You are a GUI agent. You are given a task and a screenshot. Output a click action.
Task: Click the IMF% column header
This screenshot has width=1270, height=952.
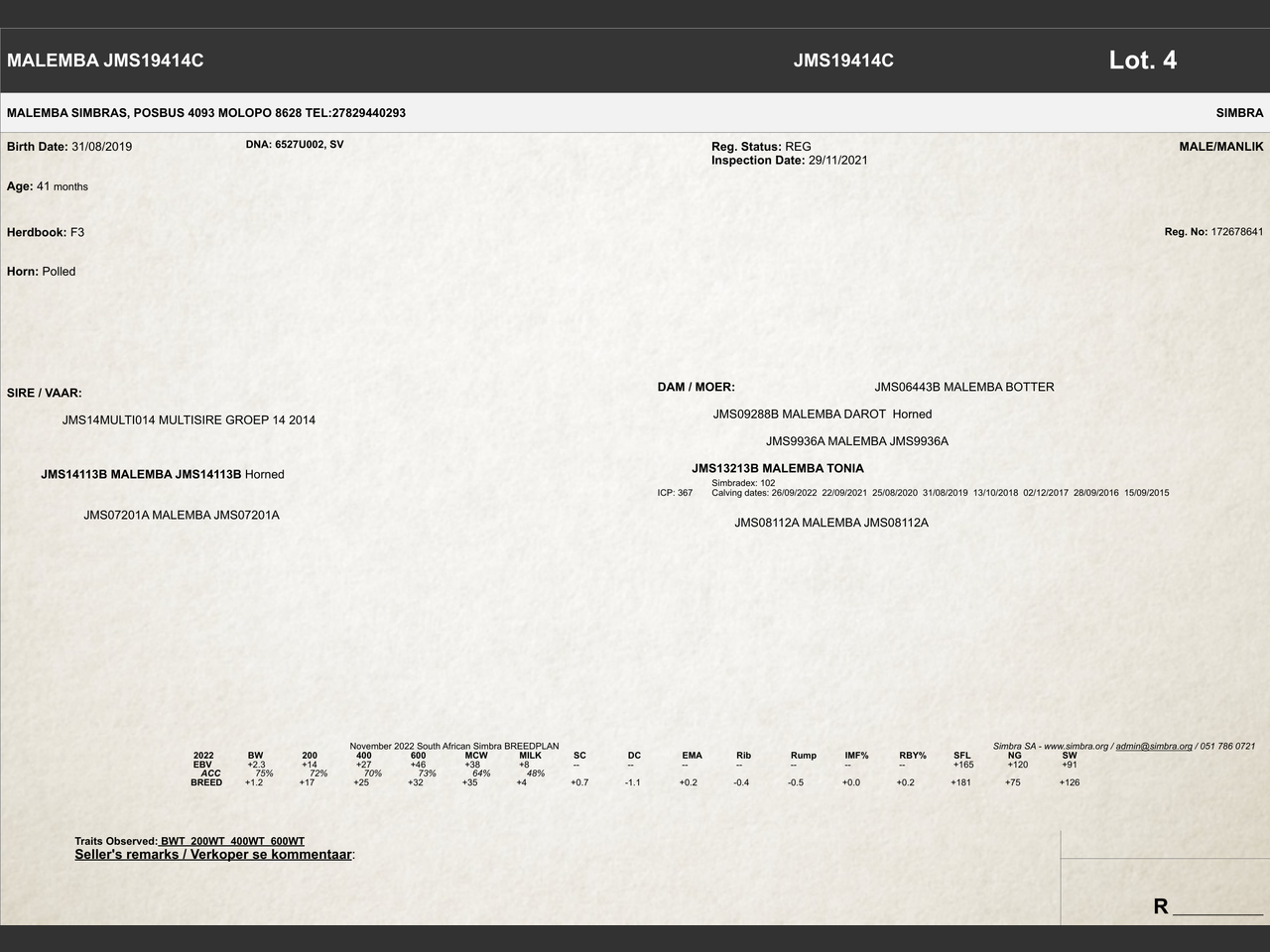(857, 756)
